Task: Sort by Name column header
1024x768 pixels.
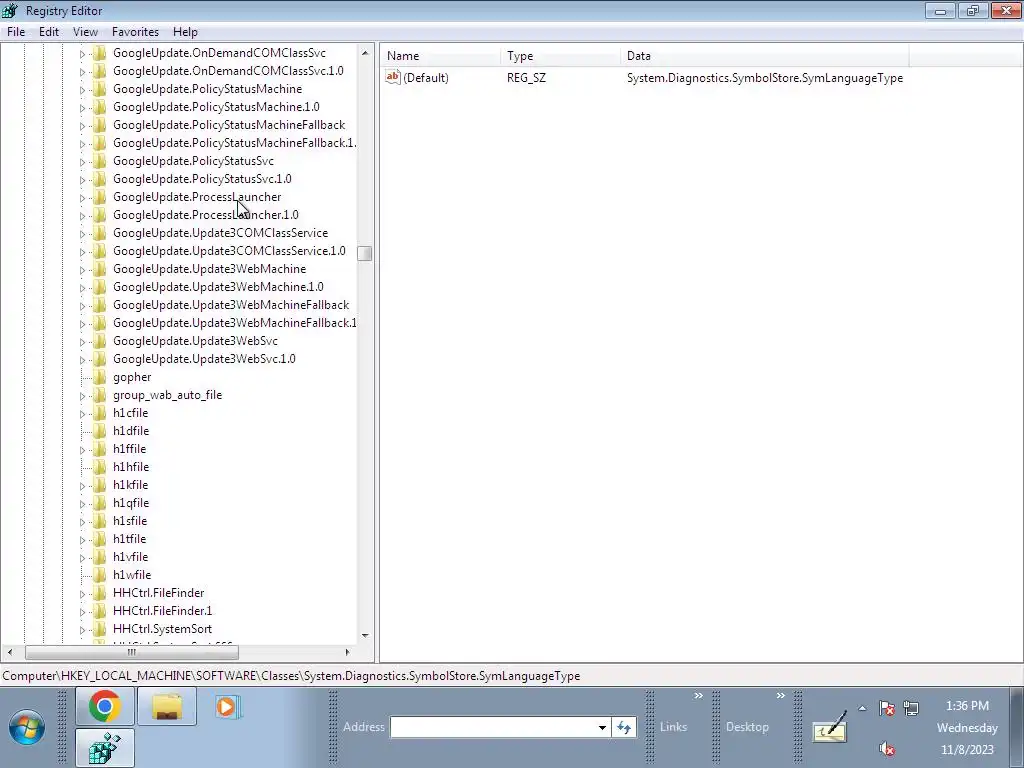Action: [440, 56]
